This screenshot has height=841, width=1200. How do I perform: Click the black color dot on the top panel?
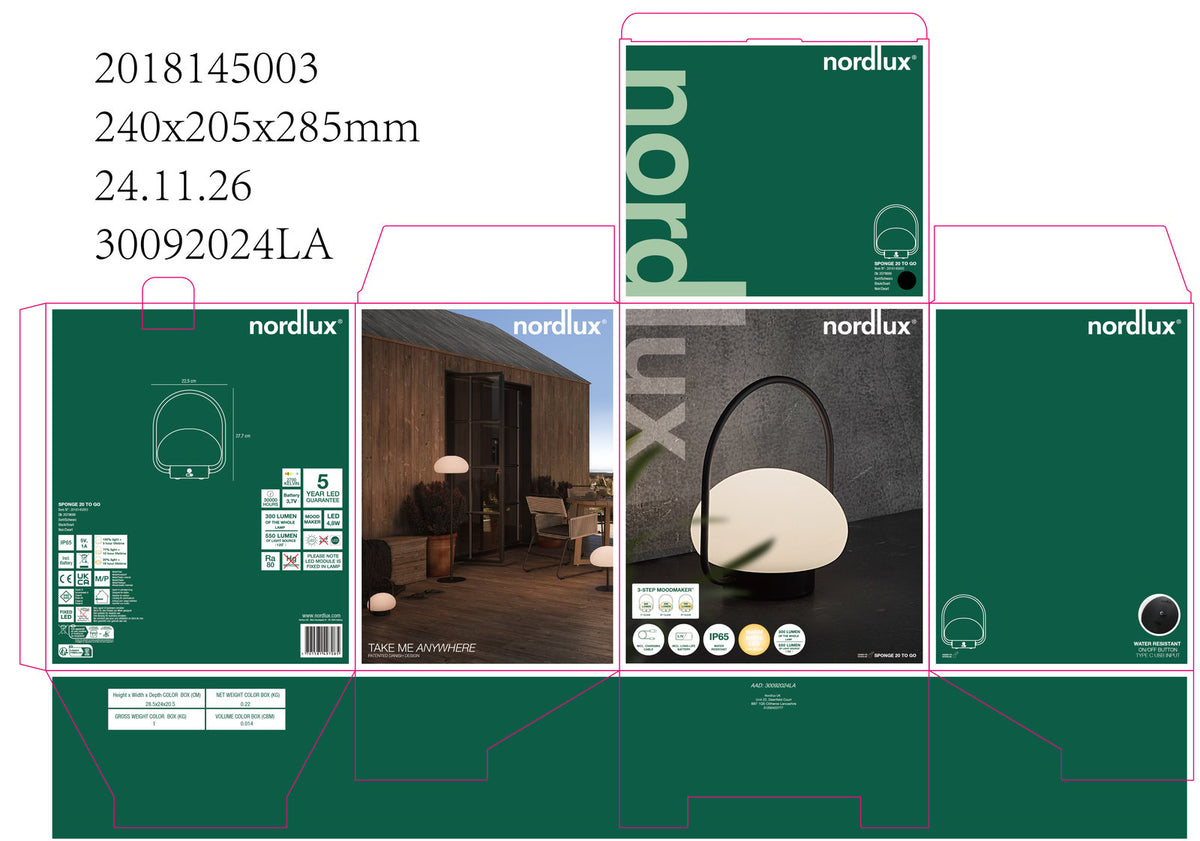[x=906, y=281]
